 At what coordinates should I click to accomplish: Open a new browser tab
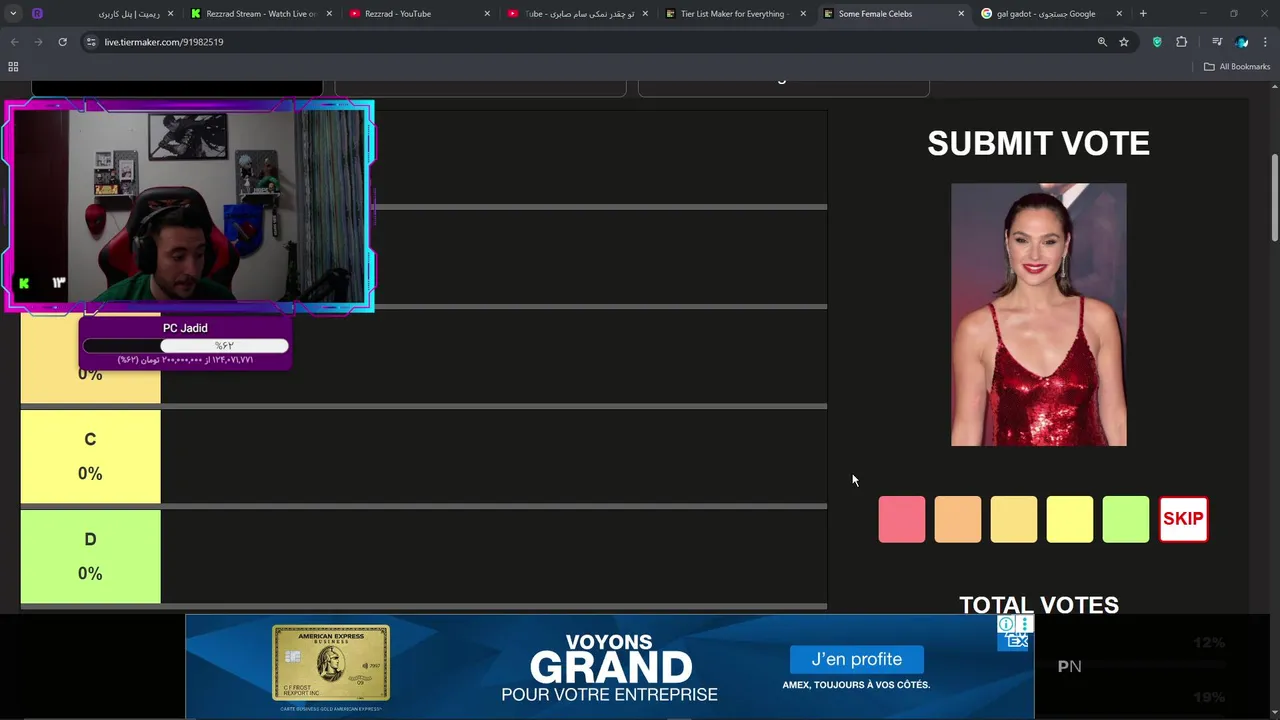1143,14
